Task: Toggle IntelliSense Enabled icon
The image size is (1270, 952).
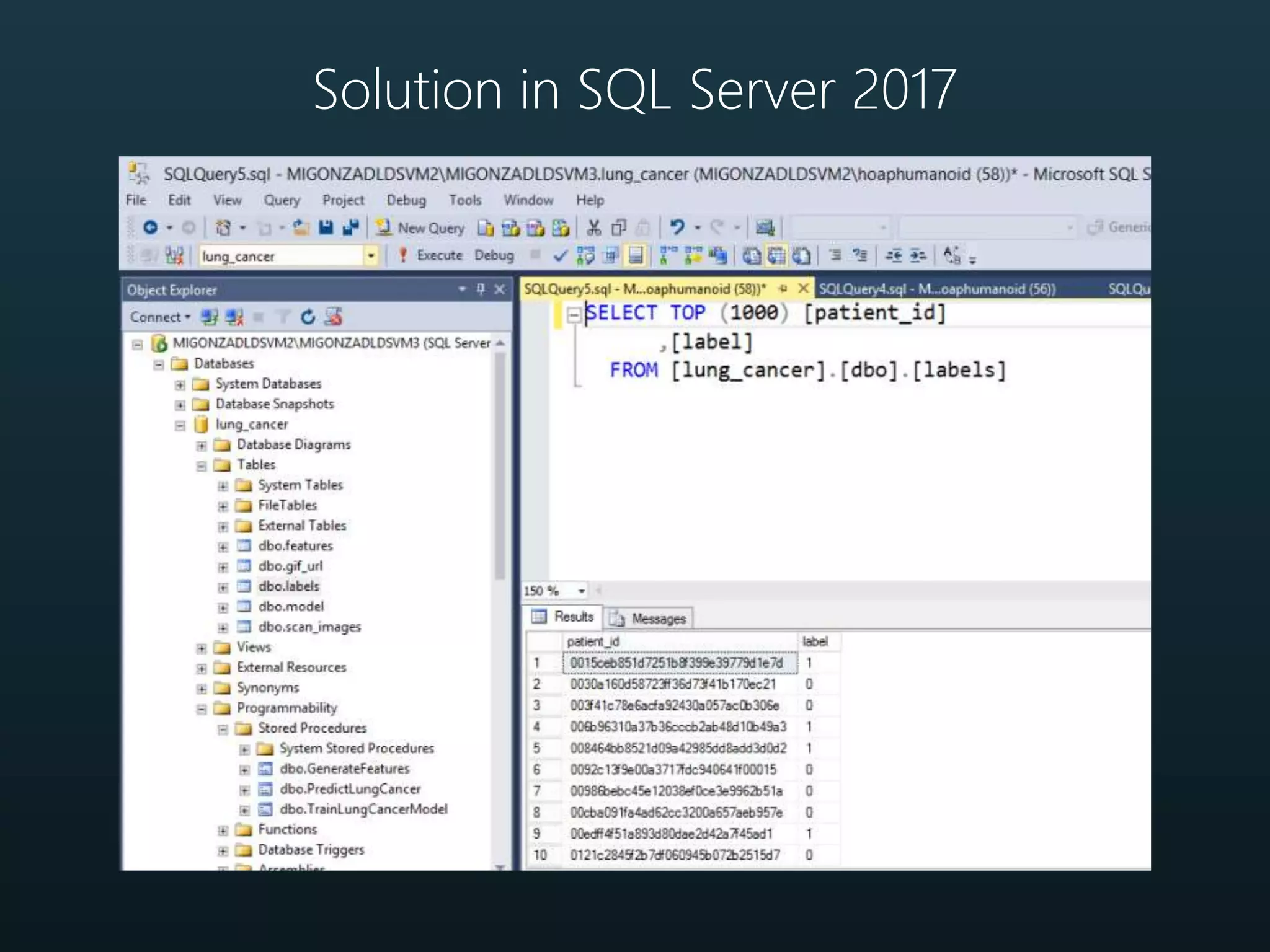Action: [636, 255]
